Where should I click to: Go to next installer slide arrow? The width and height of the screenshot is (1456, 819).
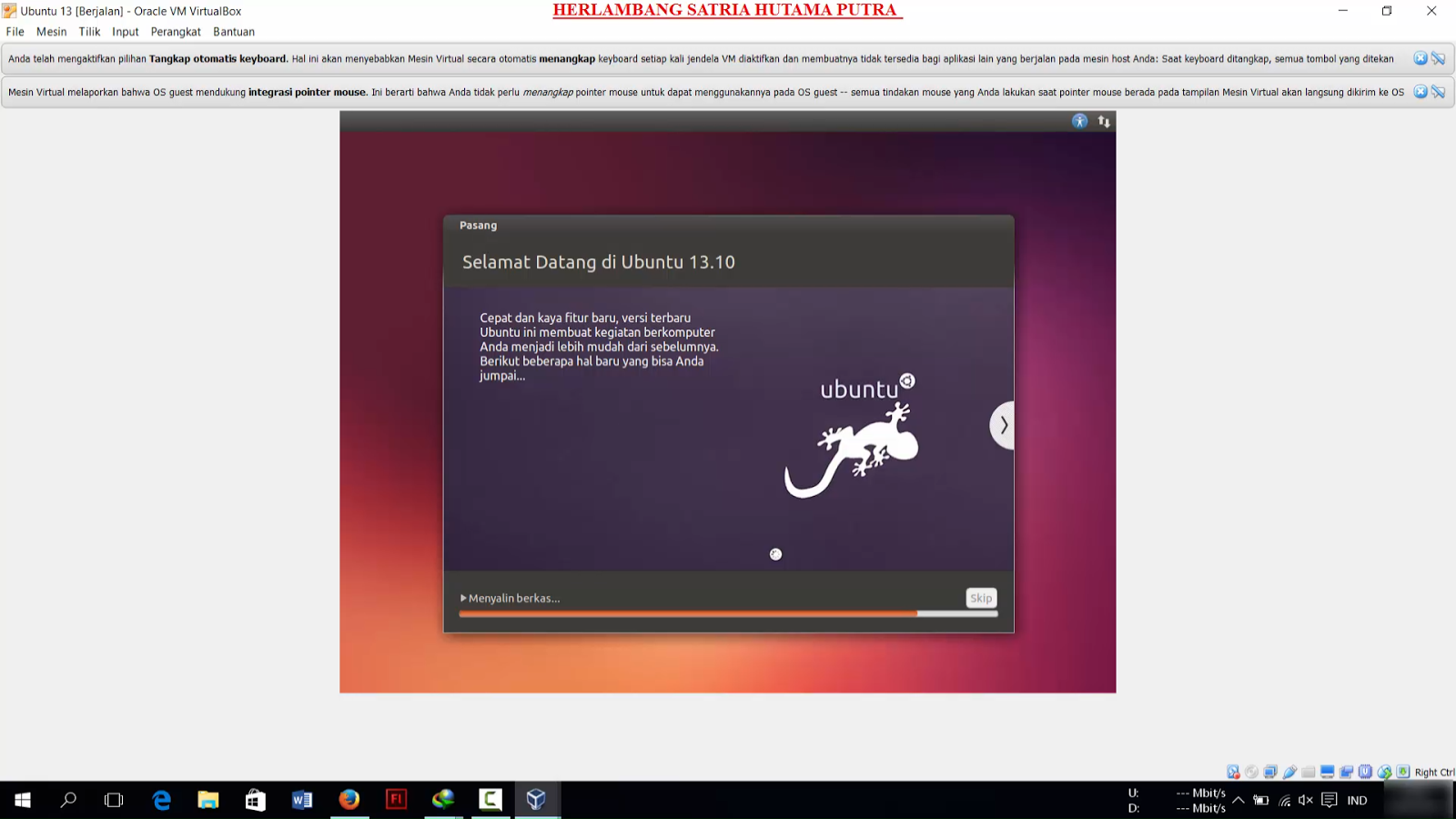[1003, 425]
